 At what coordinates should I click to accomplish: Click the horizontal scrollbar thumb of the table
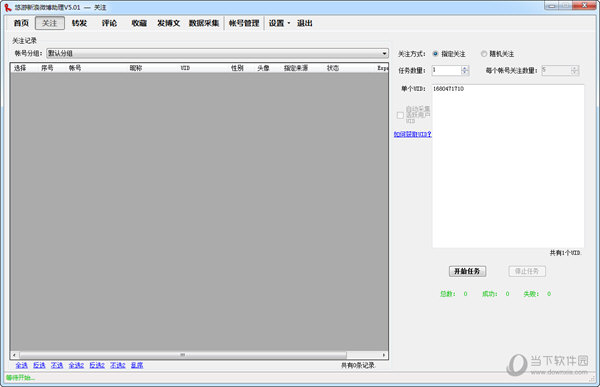tap(183, 355)
